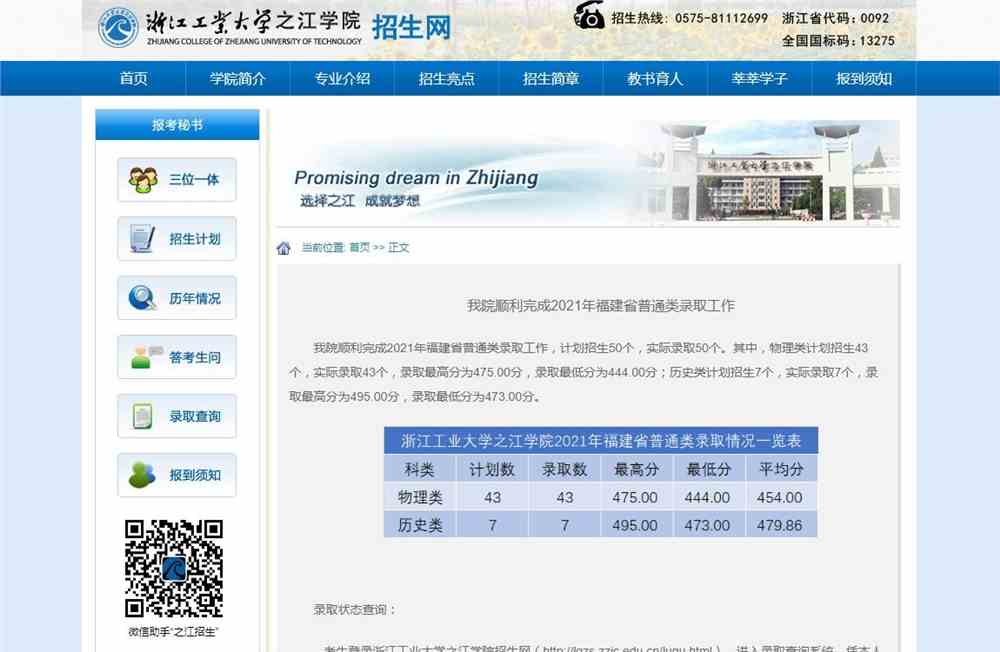Open the 学院简介 navigation item
This screenshot has height=652, width=1000.
(238, 78)
